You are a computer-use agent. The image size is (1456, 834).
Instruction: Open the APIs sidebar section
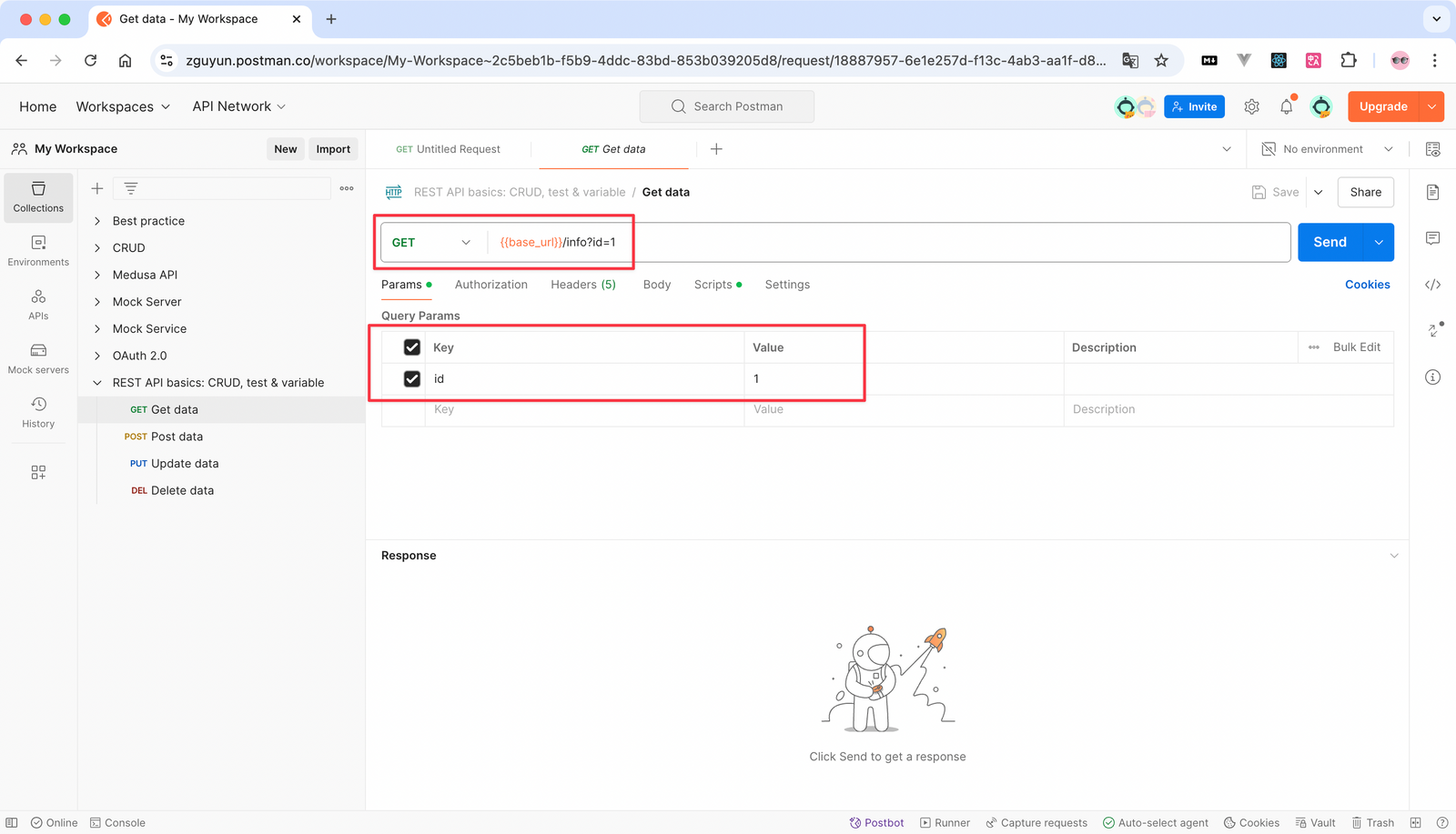pos(38,305)
